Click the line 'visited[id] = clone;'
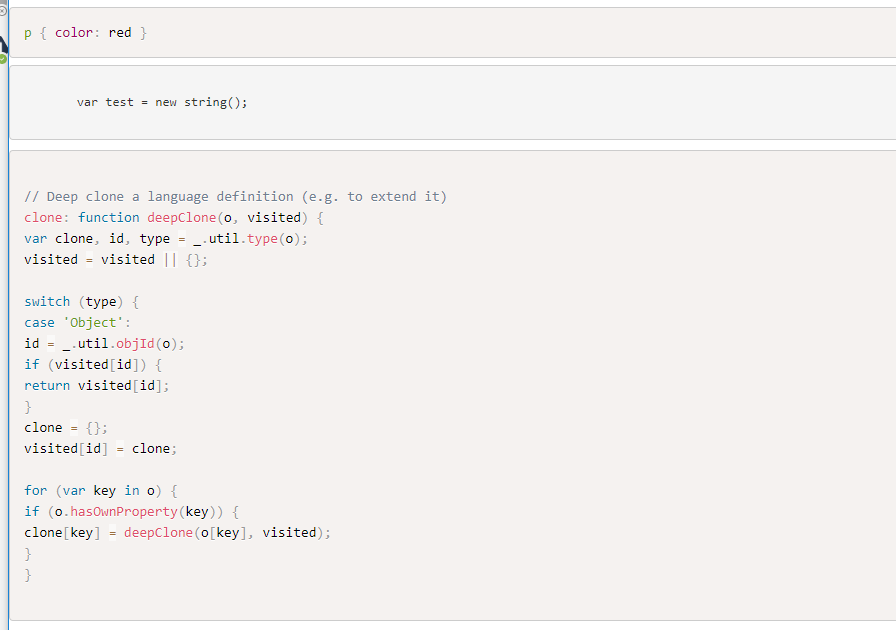Viewport: 896px width, 630px height. 101,449
